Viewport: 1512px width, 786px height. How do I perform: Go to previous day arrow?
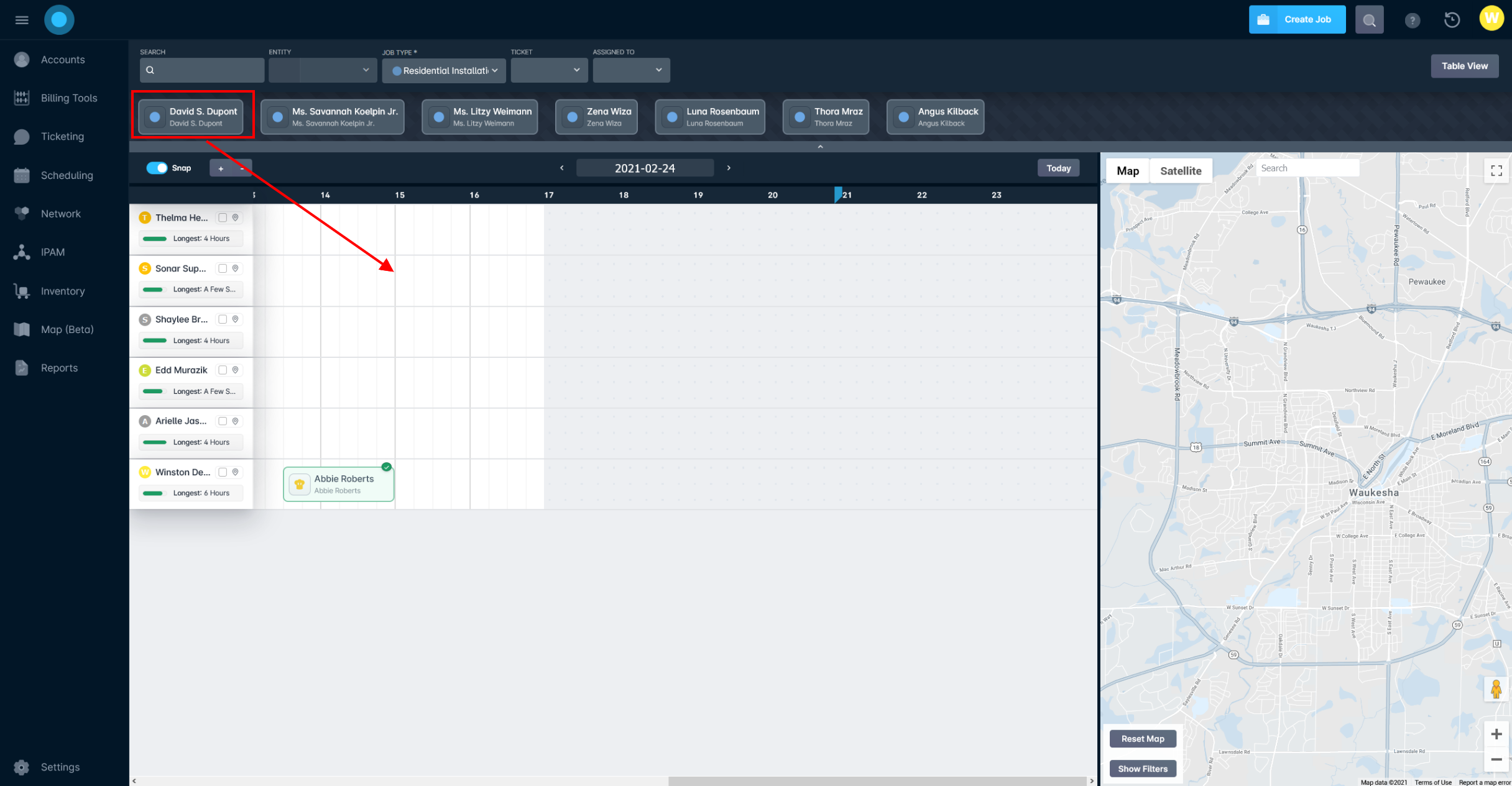point(562,168)
